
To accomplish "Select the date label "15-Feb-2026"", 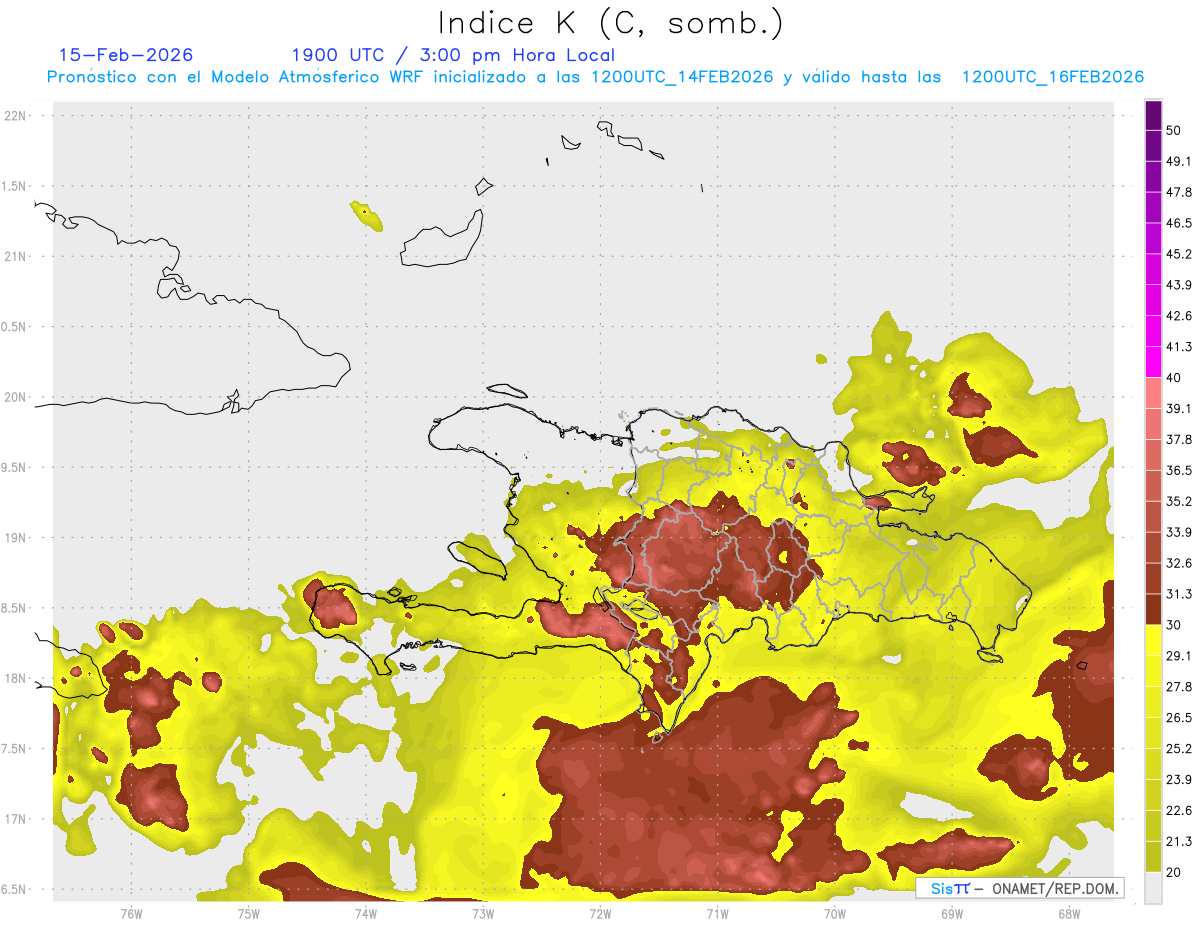I will click(x=126, y=55).
